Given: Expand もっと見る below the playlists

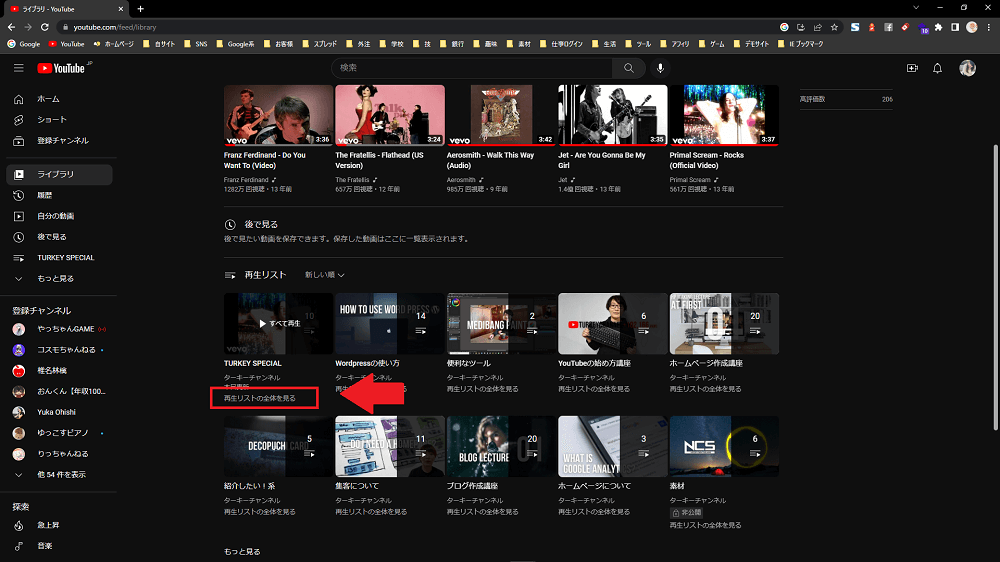Looking at the screenshot, I should coord(242,552).
